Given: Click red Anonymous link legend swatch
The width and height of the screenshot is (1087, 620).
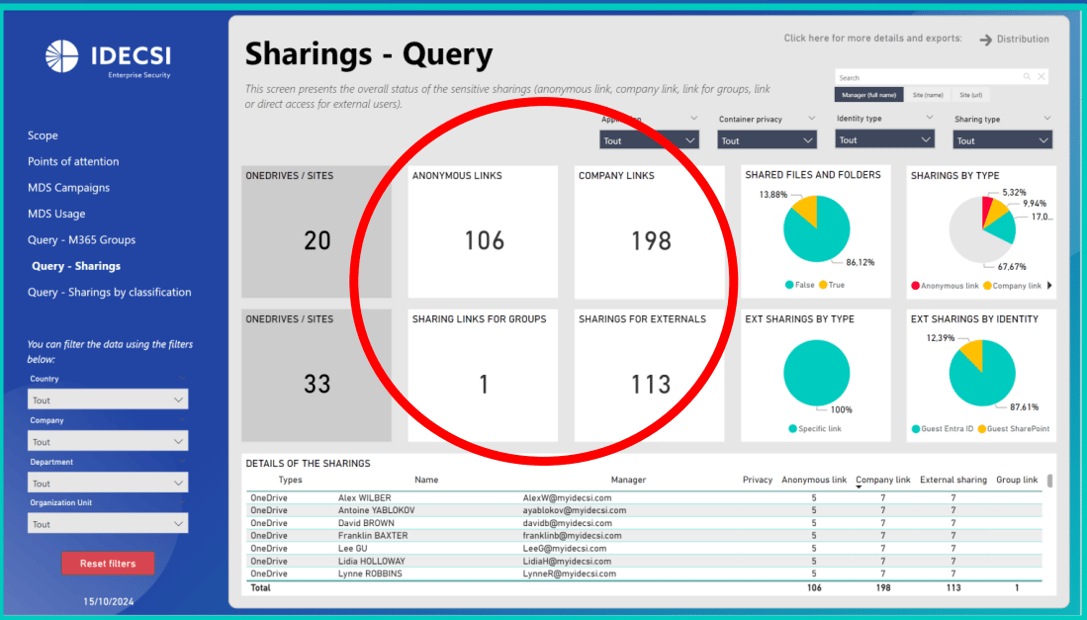Looking at the screenshot, I should (x=915, y=286).
